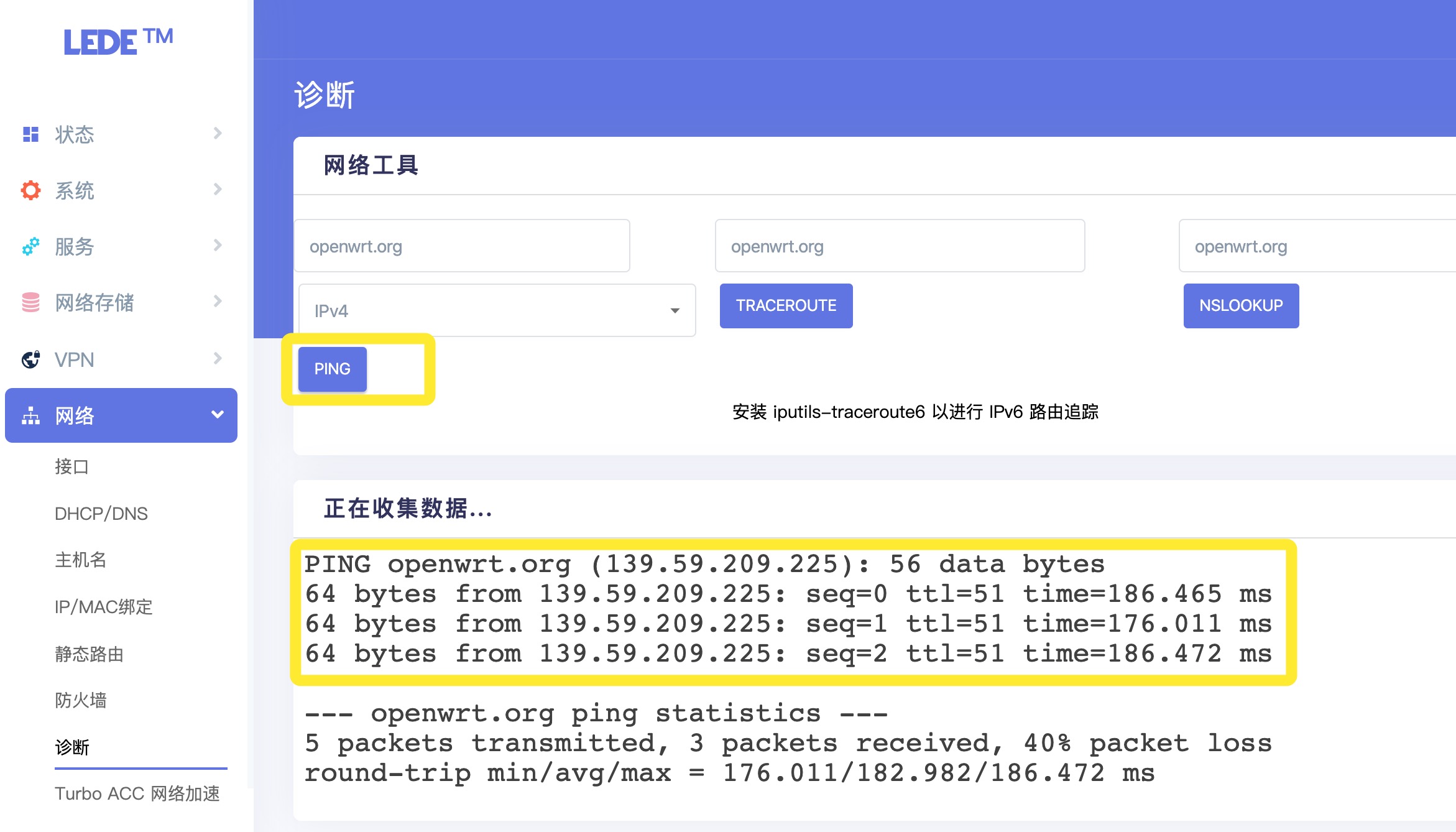Viewport: 1456px width, 832px height.
Task: Click the TRACEROUTE button
Action: click(x=786, y=305)
